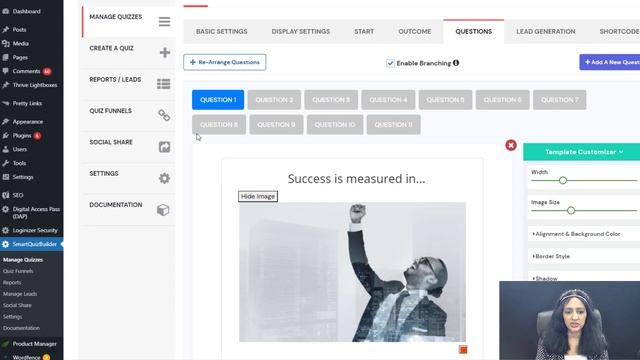The width and height of the screenshot is (640, 360).
Task: Click the Users icon in sidebar
Action: (6, 149)
